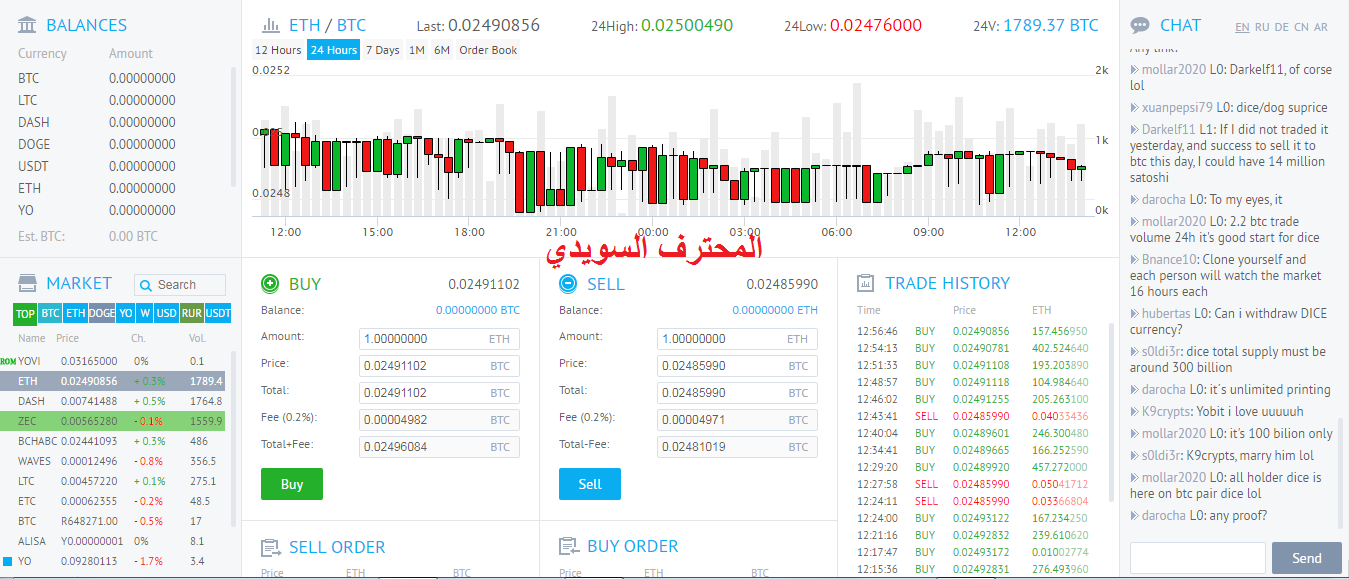Select the USDT market tab
This screenshot has height=579, width=1349.
point(218,314)
